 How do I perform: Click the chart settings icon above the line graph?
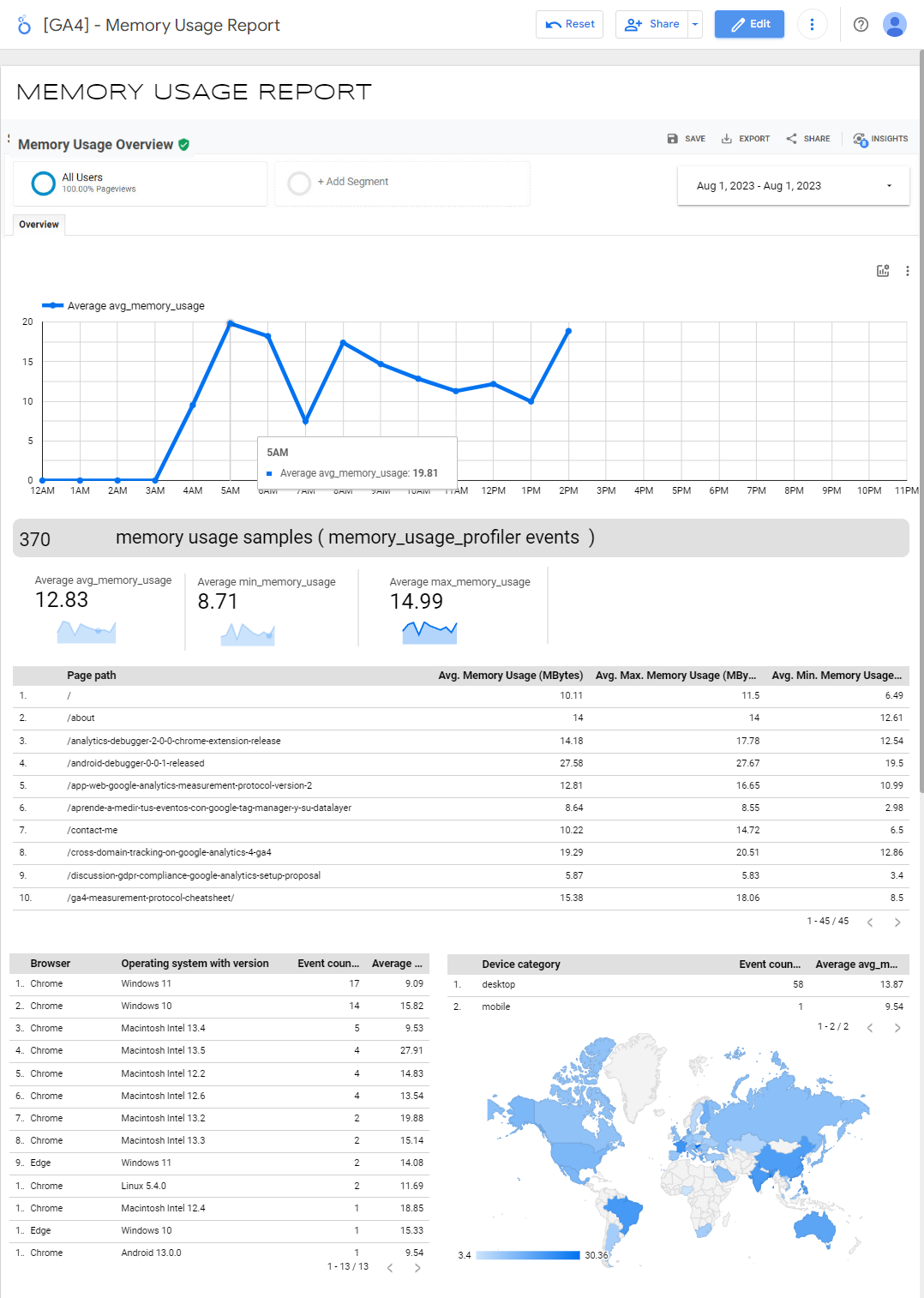tap(883, 271)
